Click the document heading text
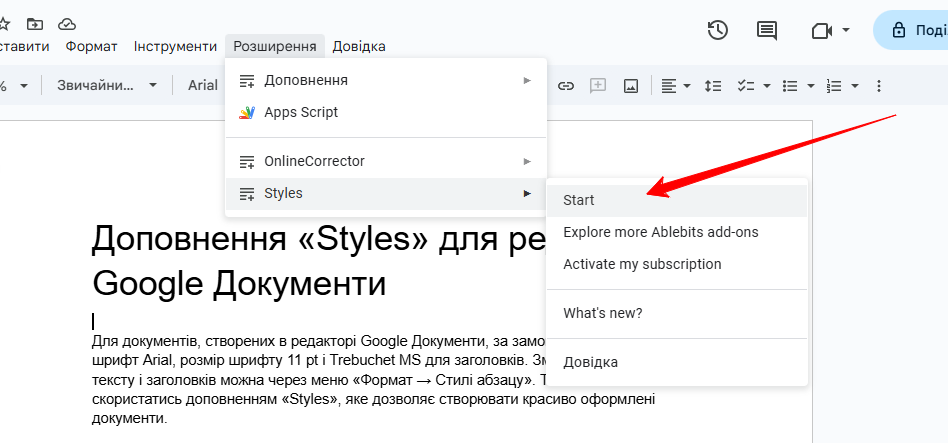 (x=319, y=261)
